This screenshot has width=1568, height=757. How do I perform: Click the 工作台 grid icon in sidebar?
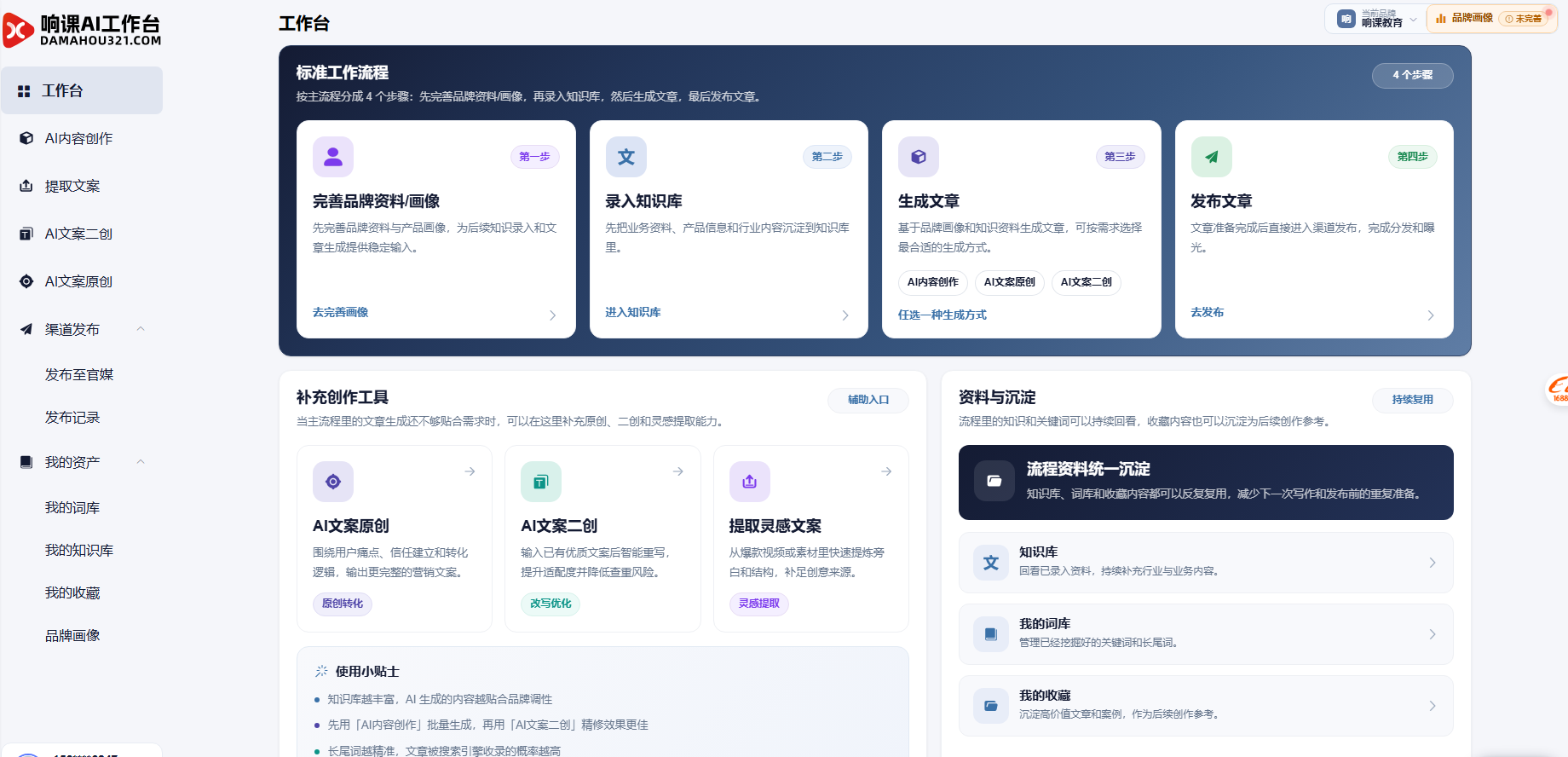(x=24, y=91)
